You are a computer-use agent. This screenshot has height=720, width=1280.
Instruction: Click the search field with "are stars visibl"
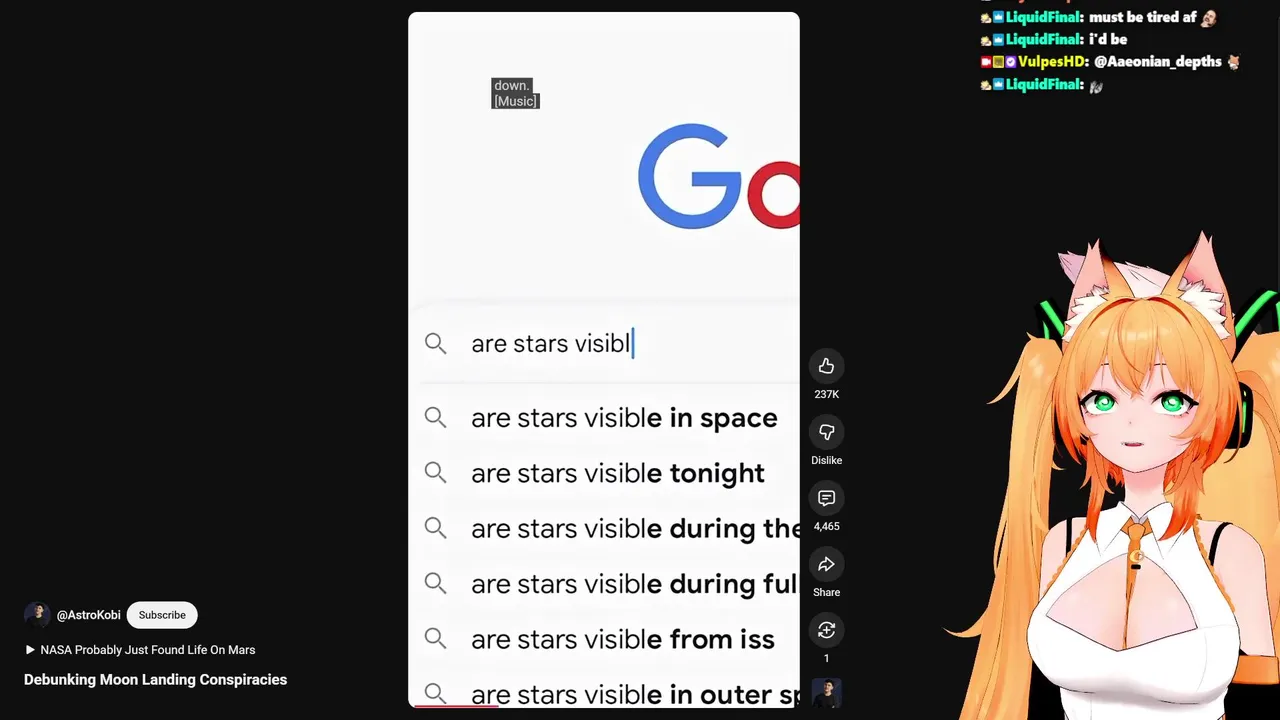point(604,344)
